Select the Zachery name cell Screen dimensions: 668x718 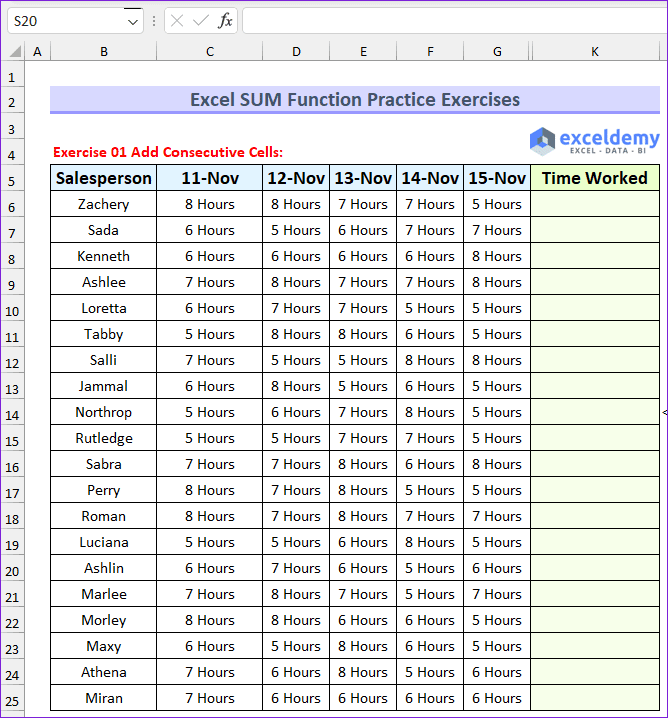(x=103, y=204)
